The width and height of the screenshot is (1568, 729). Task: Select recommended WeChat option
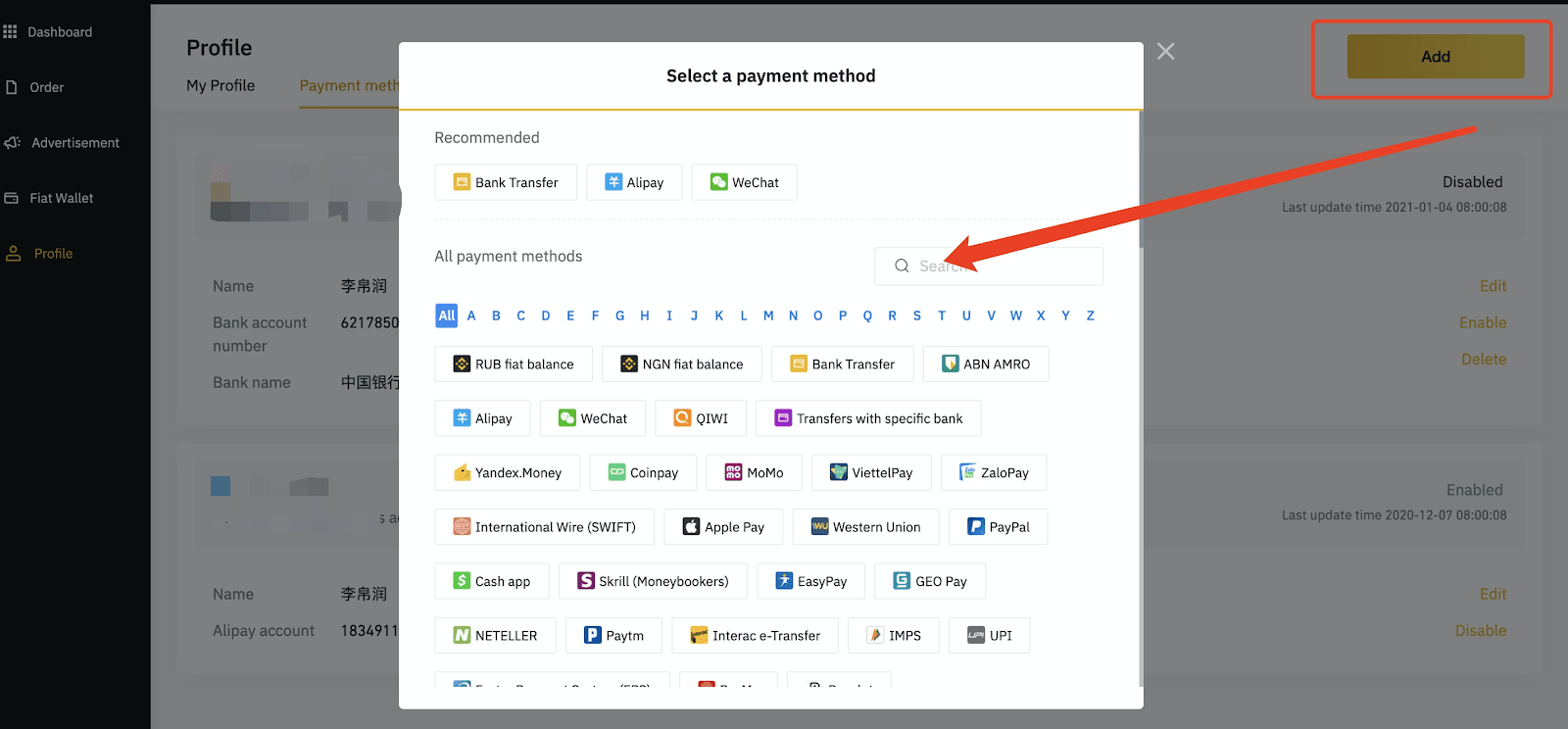pos(745,182)
